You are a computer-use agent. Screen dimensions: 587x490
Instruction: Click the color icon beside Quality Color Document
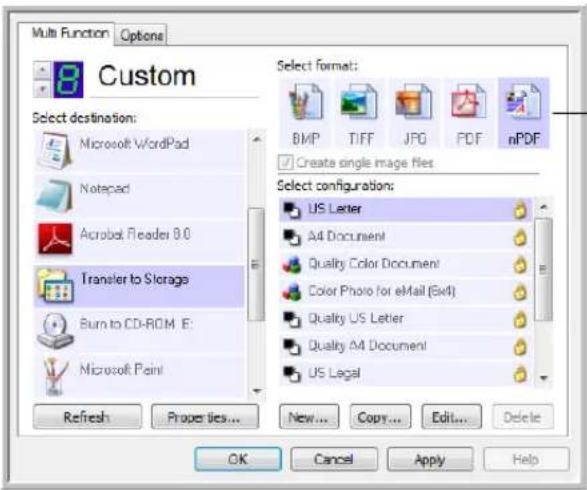[292, 264]
